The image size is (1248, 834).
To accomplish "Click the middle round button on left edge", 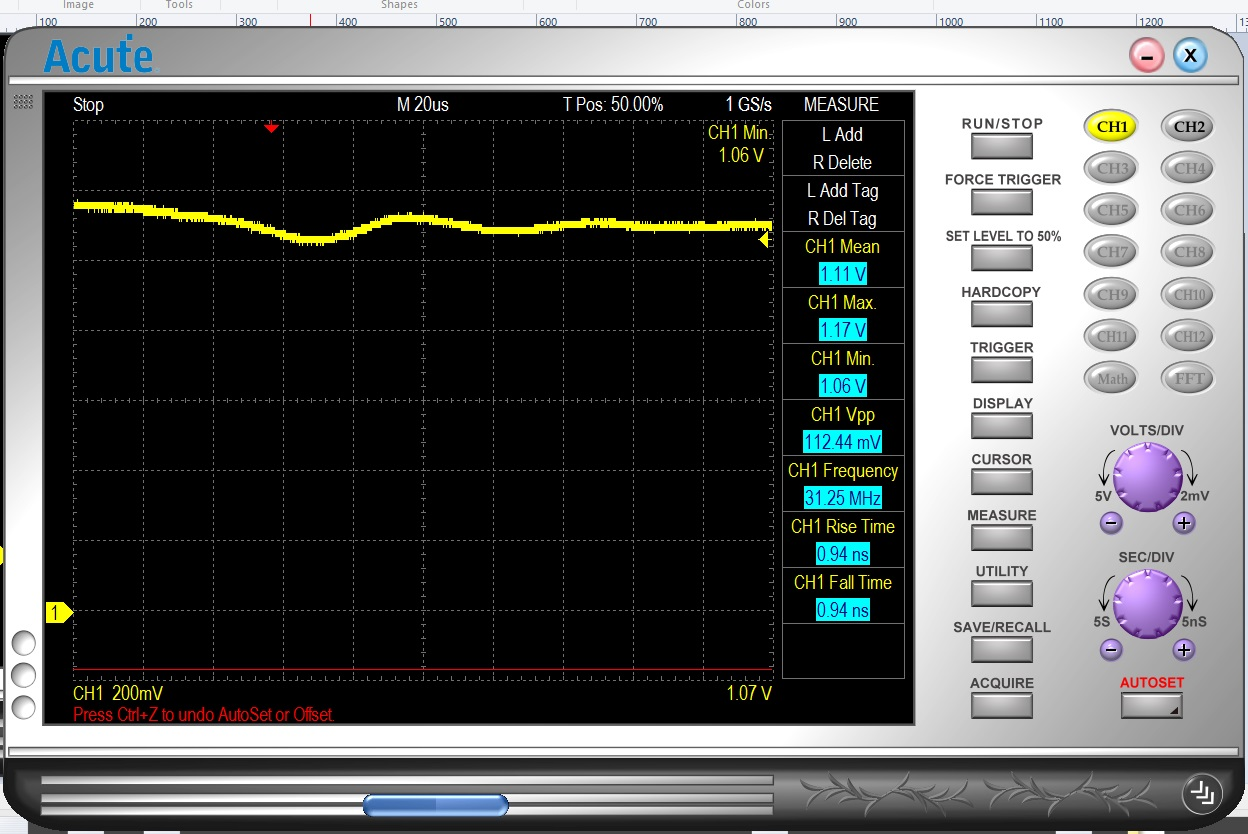I will pyautogui.click(x=23, y=675).
